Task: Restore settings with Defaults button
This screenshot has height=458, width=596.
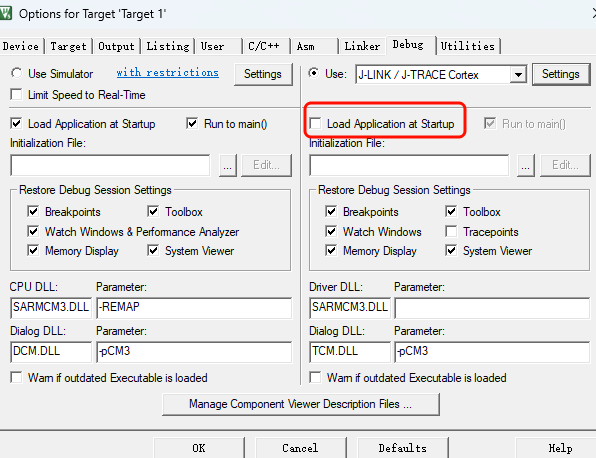Action: (403, 448)
